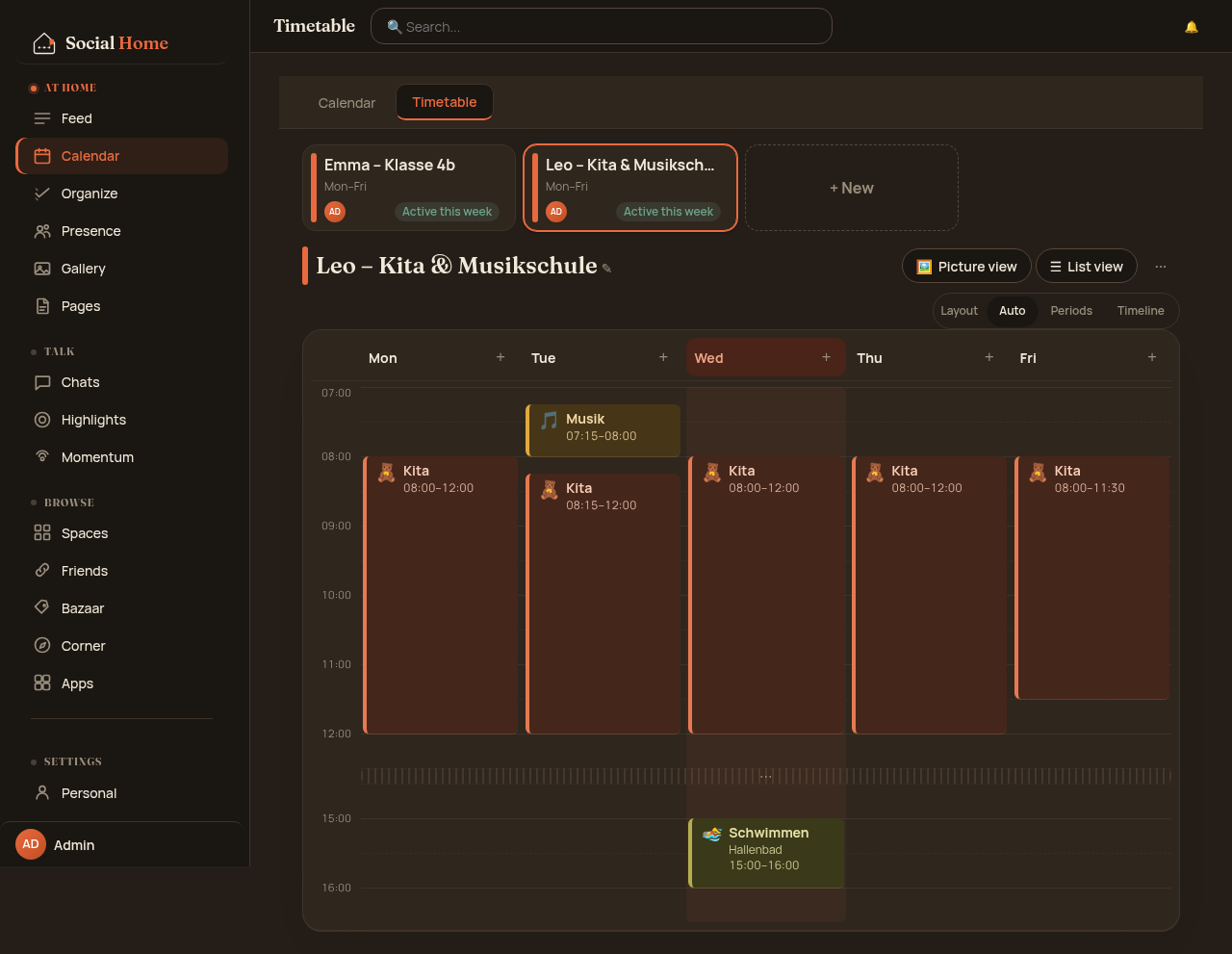Switch to Calendar tab
This screenshot has height=954, width=1232.
click(x=346, y=103)
